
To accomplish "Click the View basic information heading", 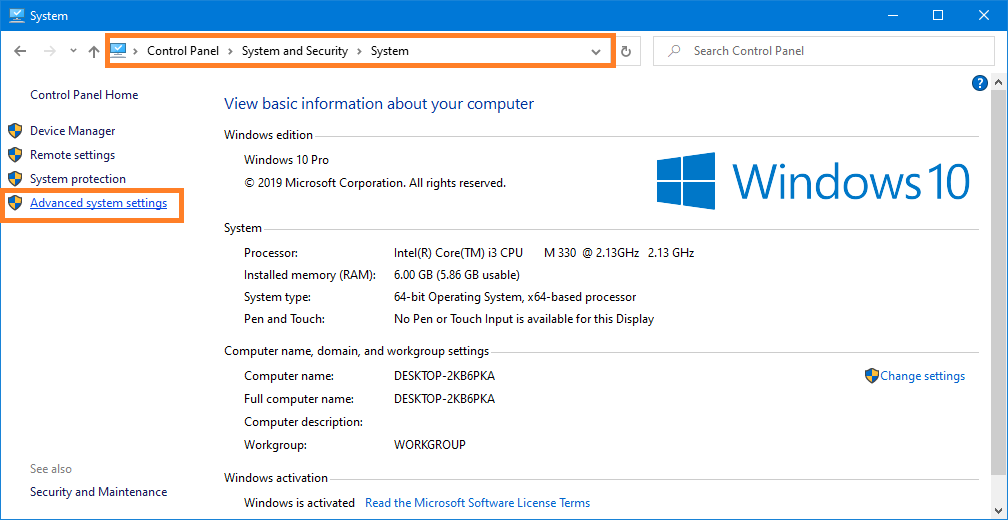I will pos(379,103).
